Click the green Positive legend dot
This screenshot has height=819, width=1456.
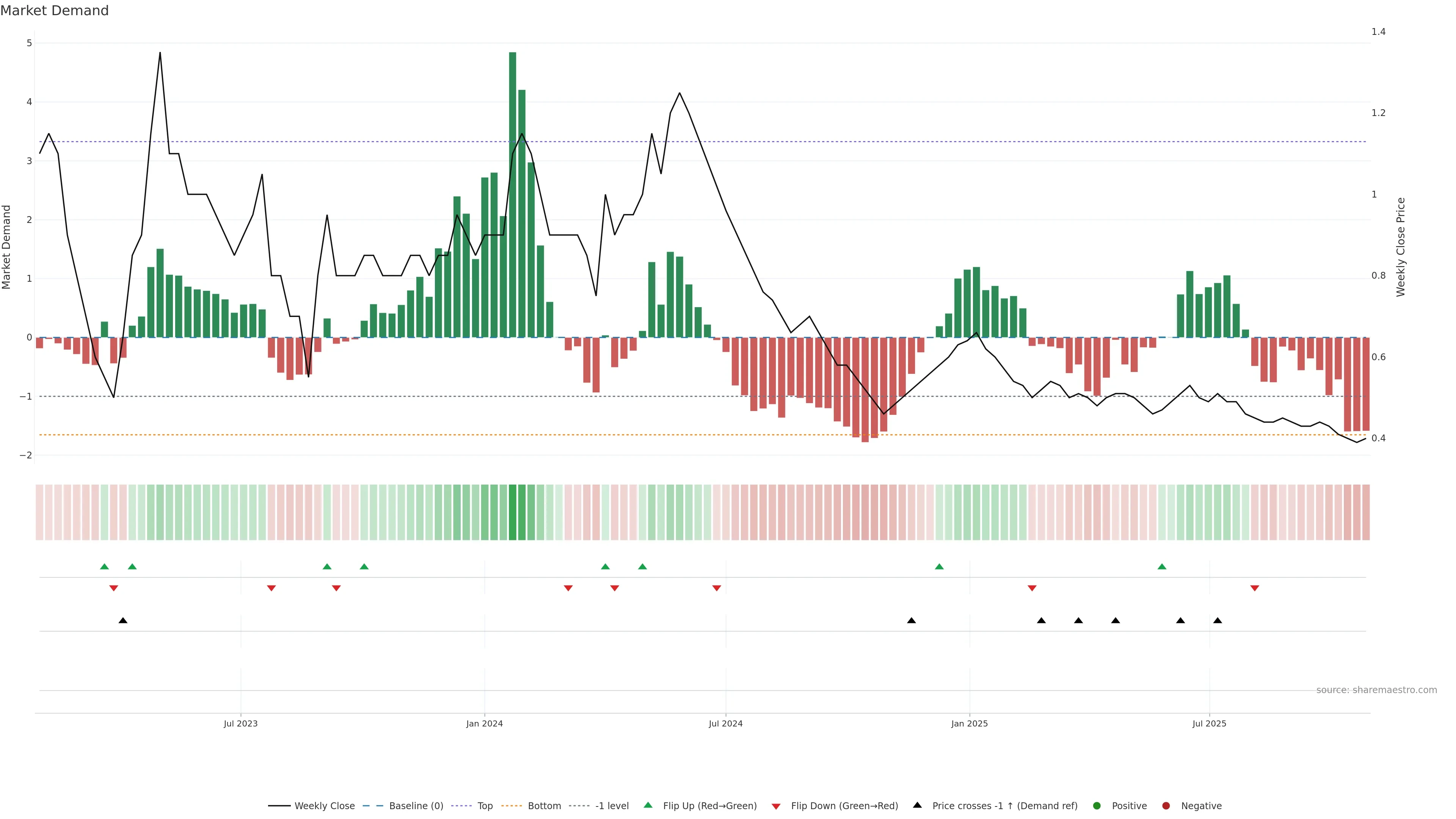point(1097,805)
